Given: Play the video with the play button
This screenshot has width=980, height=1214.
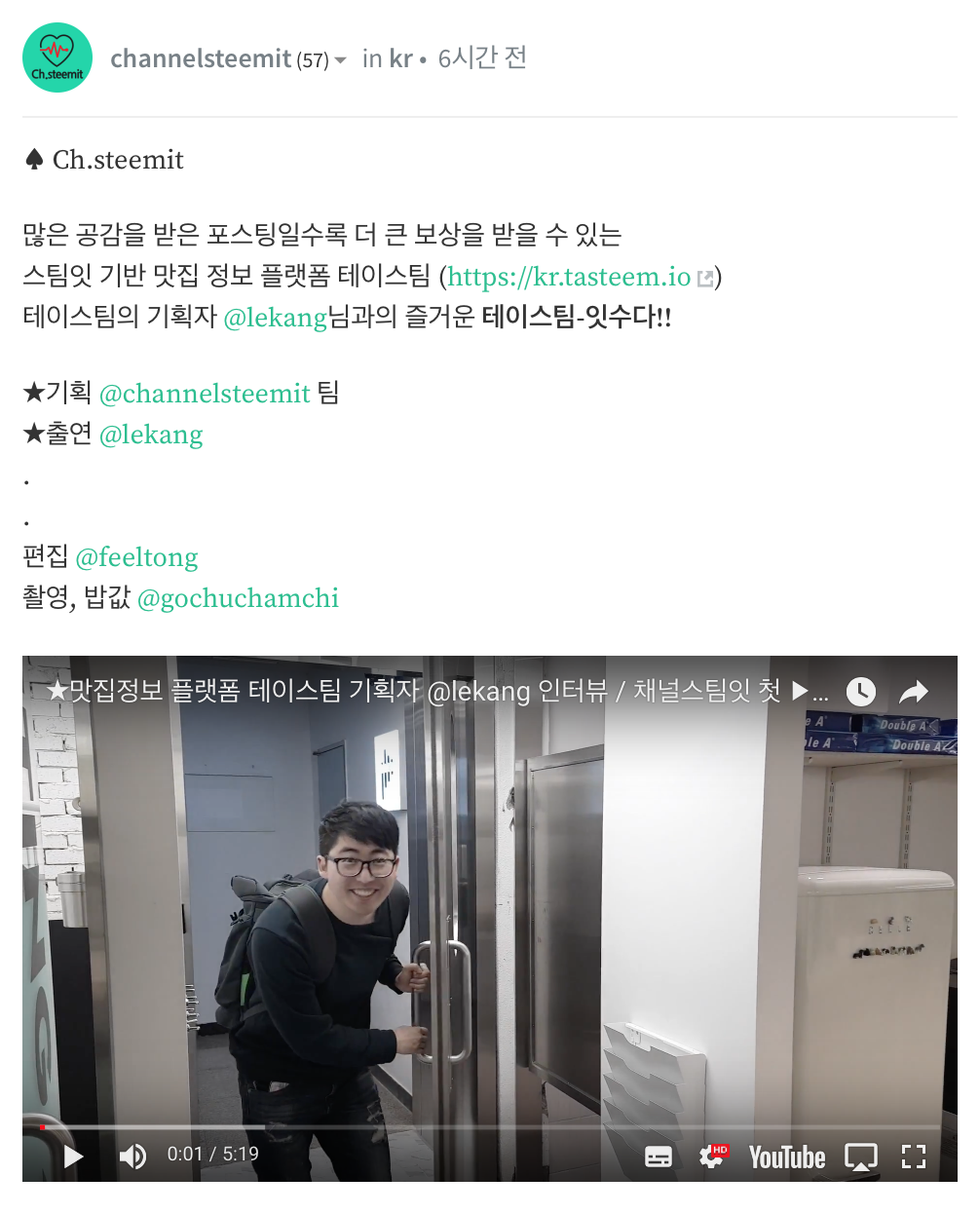Looking at the screenshot, I should click(73, 1157).
